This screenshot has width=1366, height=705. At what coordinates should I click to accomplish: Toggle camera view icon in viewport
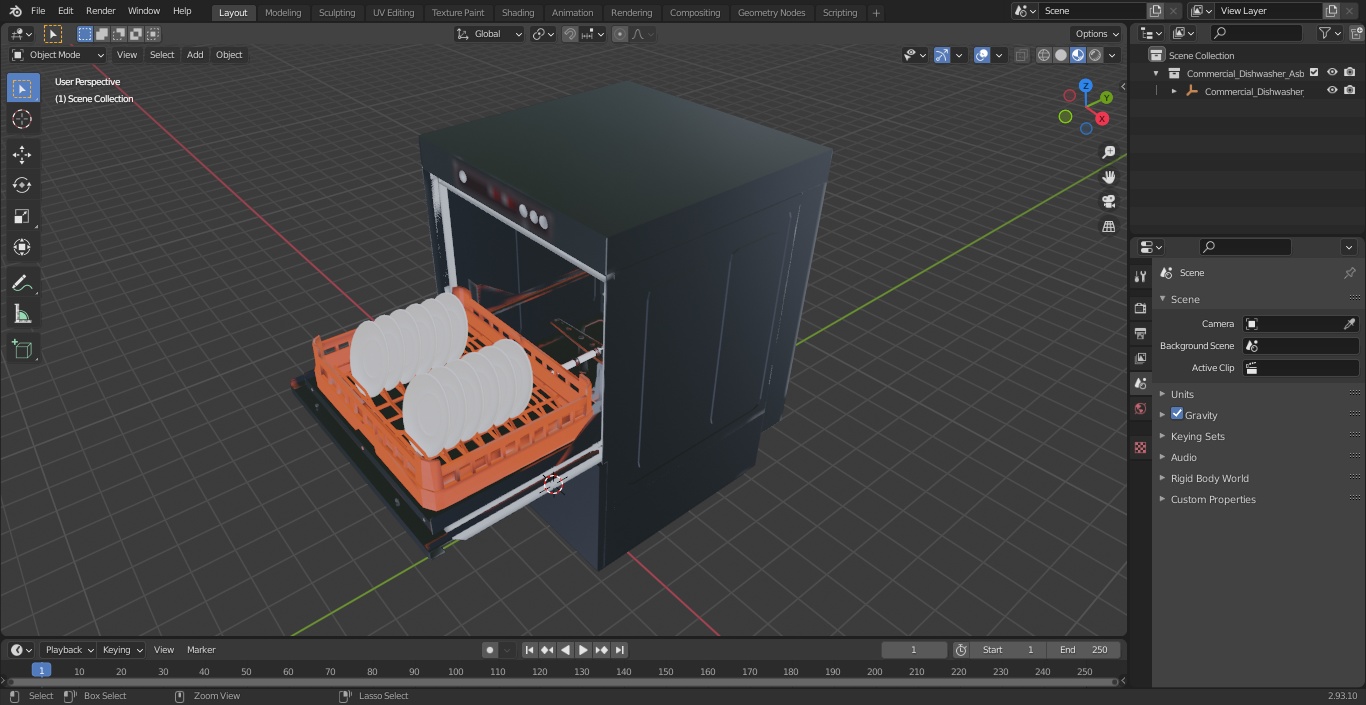tap(1108, 202)
